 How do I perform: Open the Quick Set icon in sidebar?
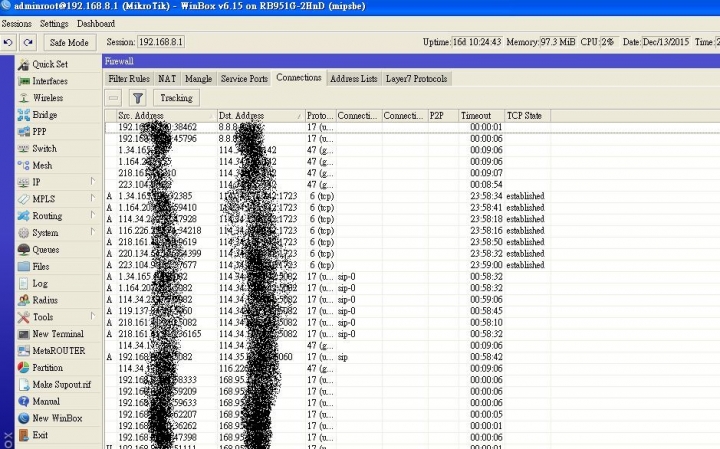coord(23,64)
